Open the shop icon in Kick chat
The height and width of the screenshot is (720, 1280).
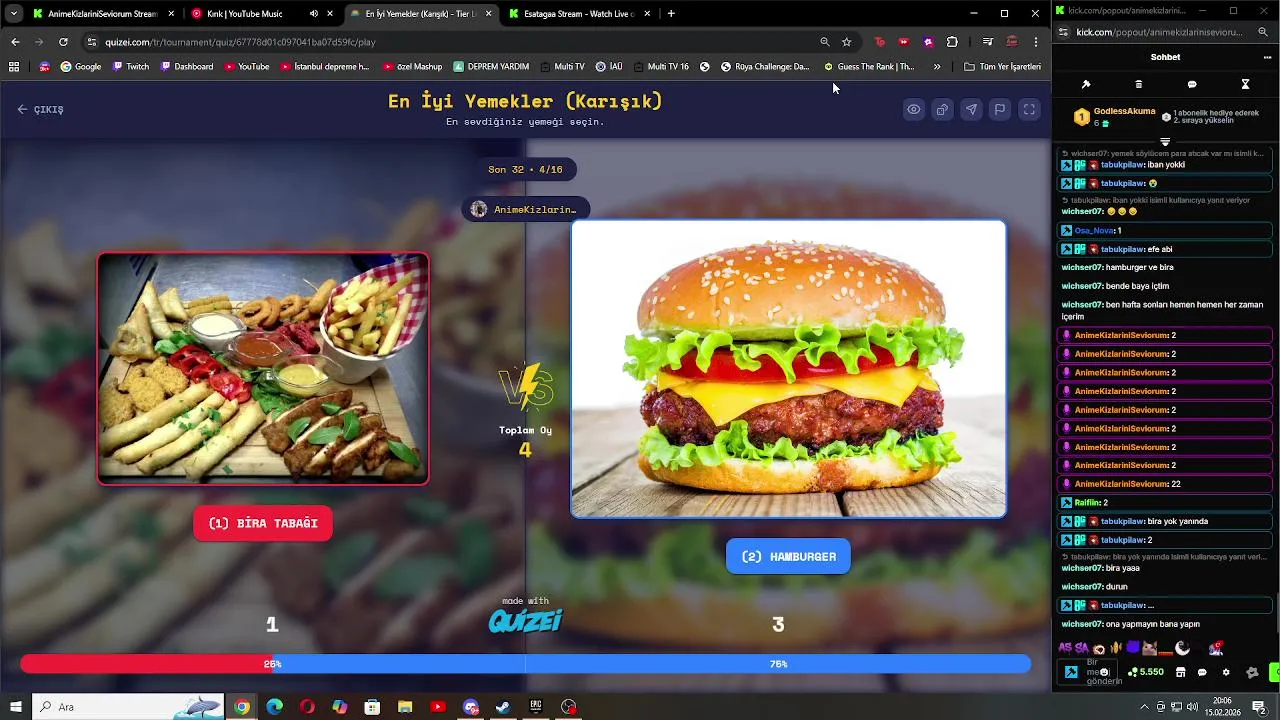[x=1180, y=672]
